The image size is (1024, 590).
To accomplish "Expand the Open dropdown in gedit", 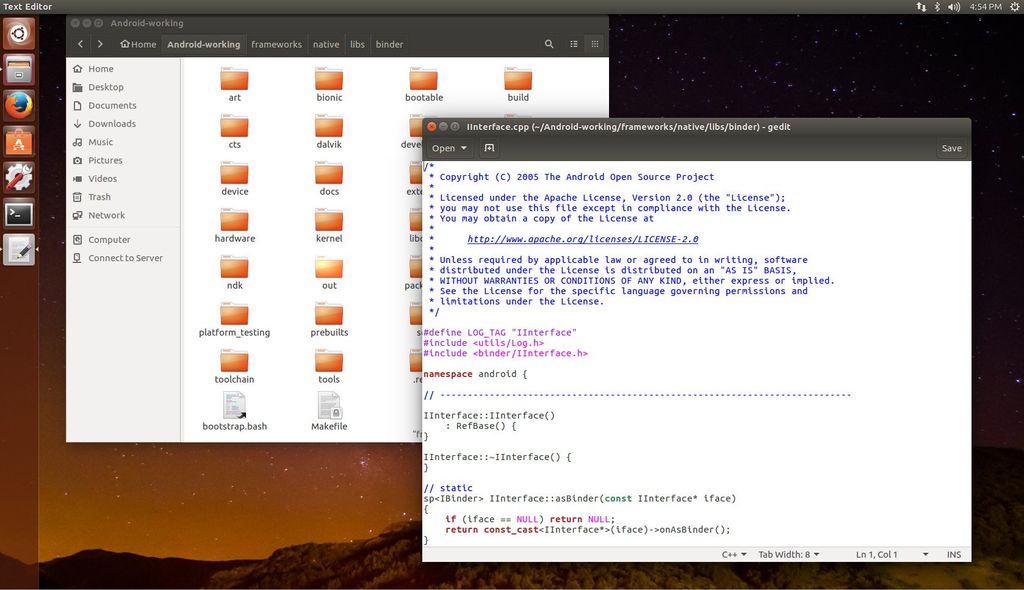I will (449, 148).
